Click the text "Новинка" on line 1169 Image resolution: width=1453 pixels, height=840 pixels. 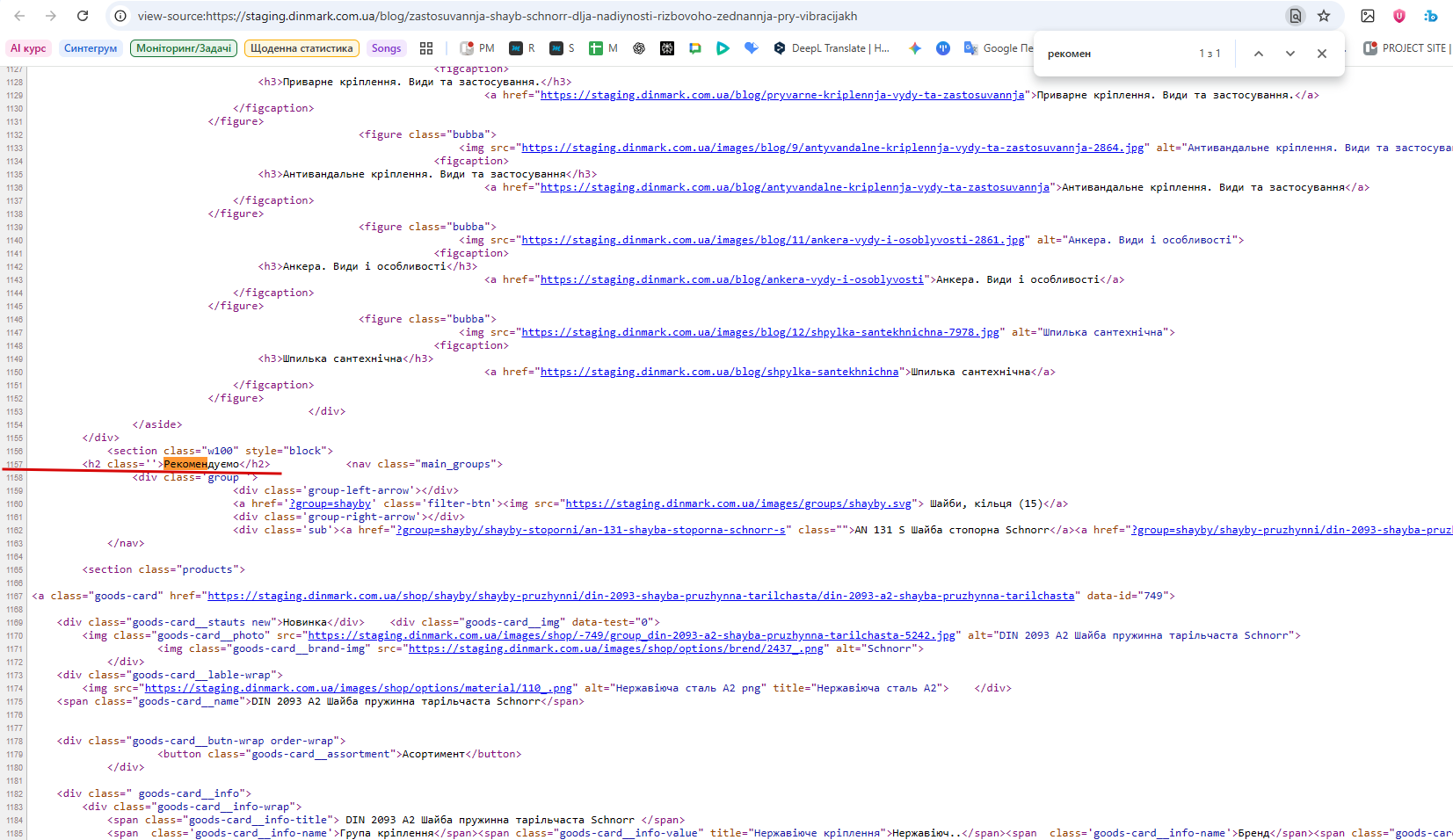[304, 622]
